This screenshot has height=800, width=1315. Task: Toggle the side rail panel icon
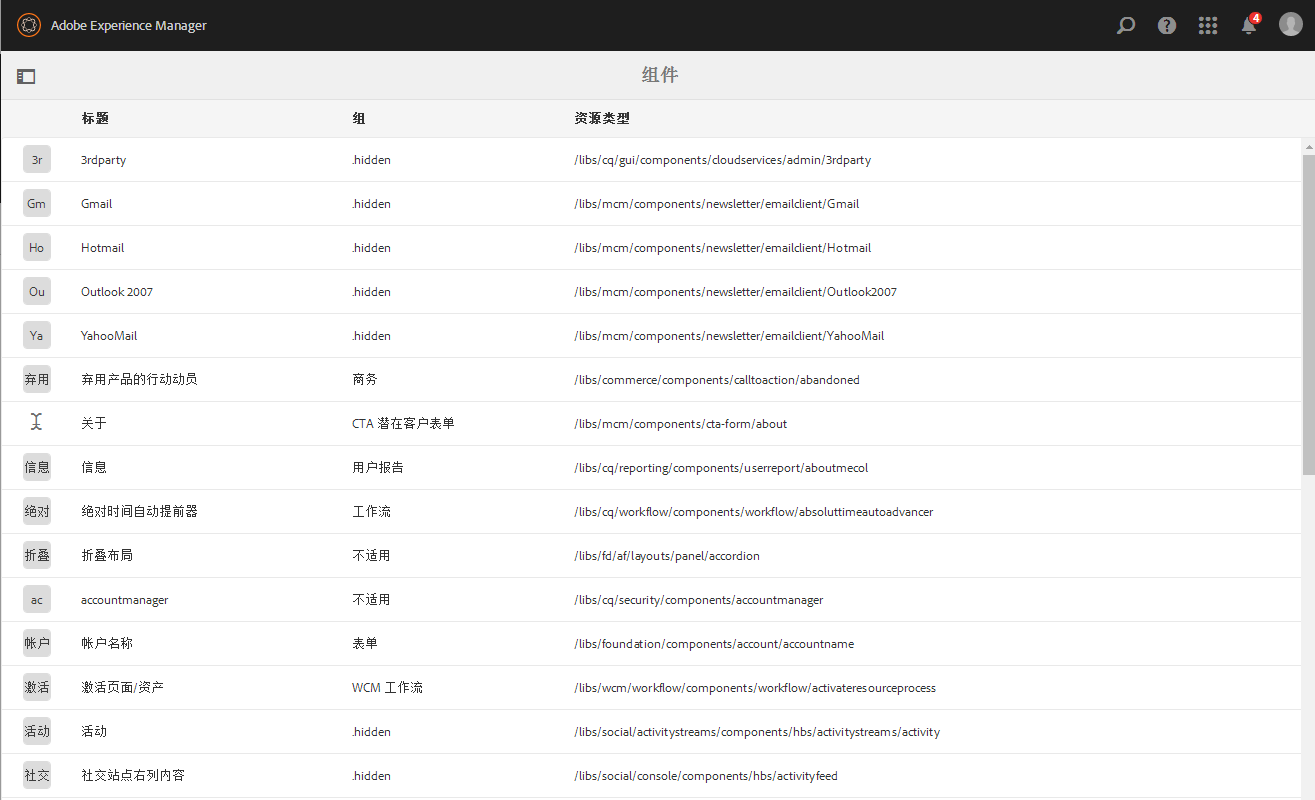pos(26,76)
